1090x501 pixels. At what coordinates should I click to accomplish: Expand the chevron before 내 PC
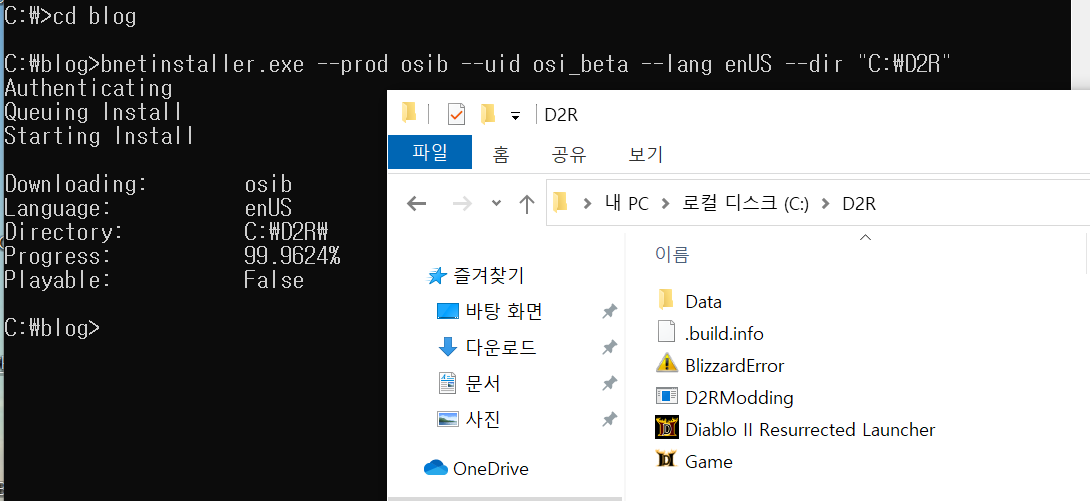588,204
